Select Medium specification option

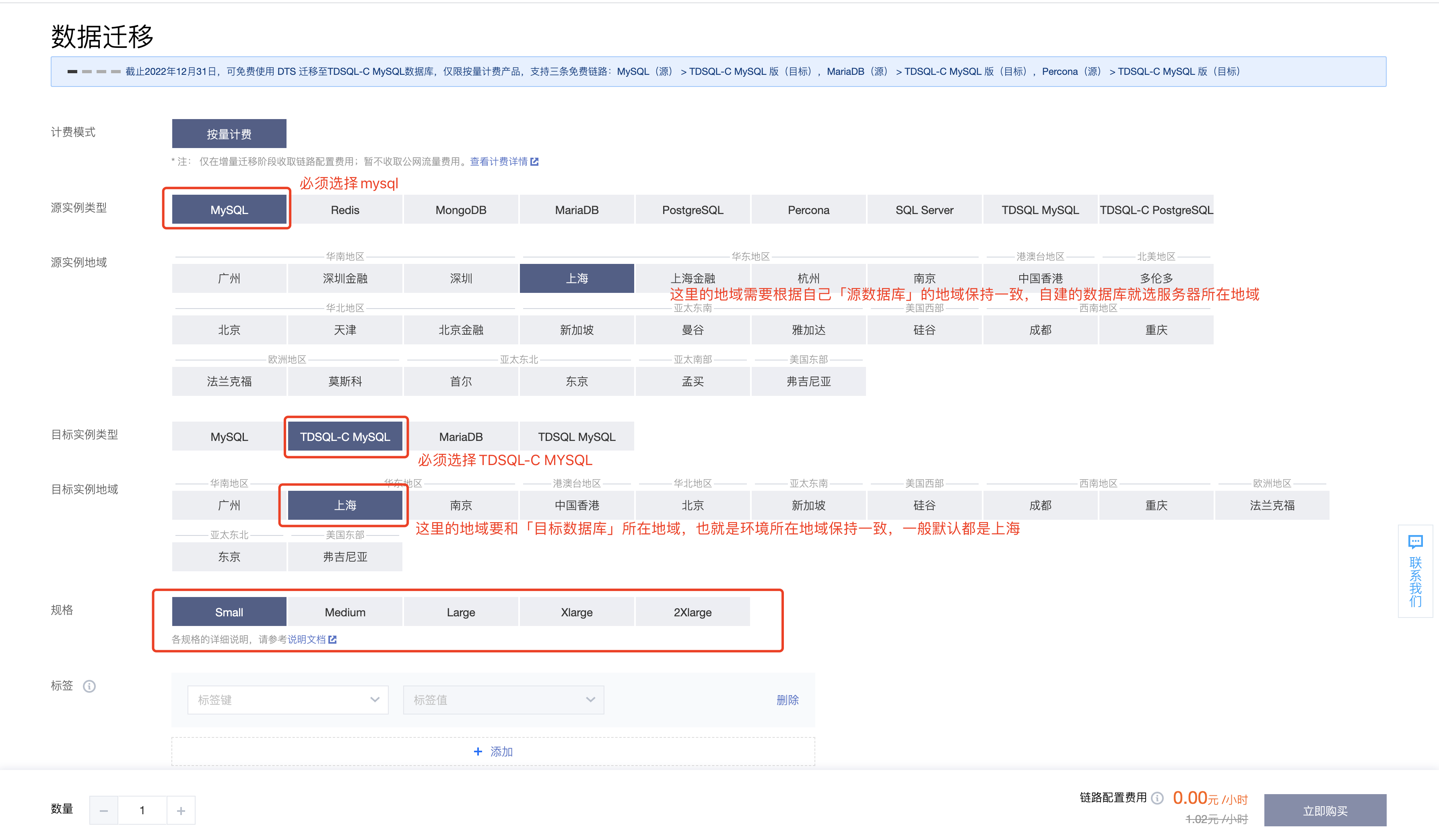pos(345,612)
